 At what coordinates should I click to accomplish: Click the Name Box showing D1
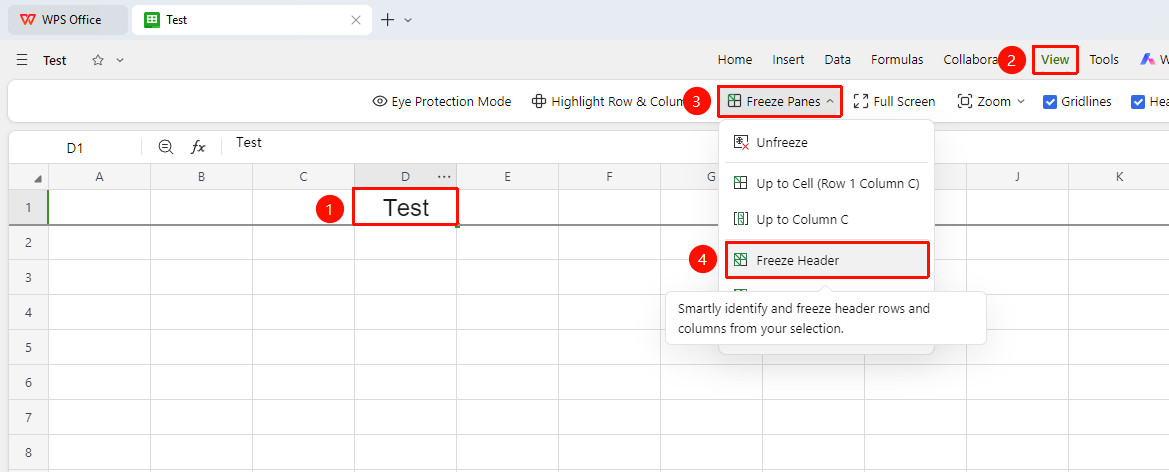(75, 148)
